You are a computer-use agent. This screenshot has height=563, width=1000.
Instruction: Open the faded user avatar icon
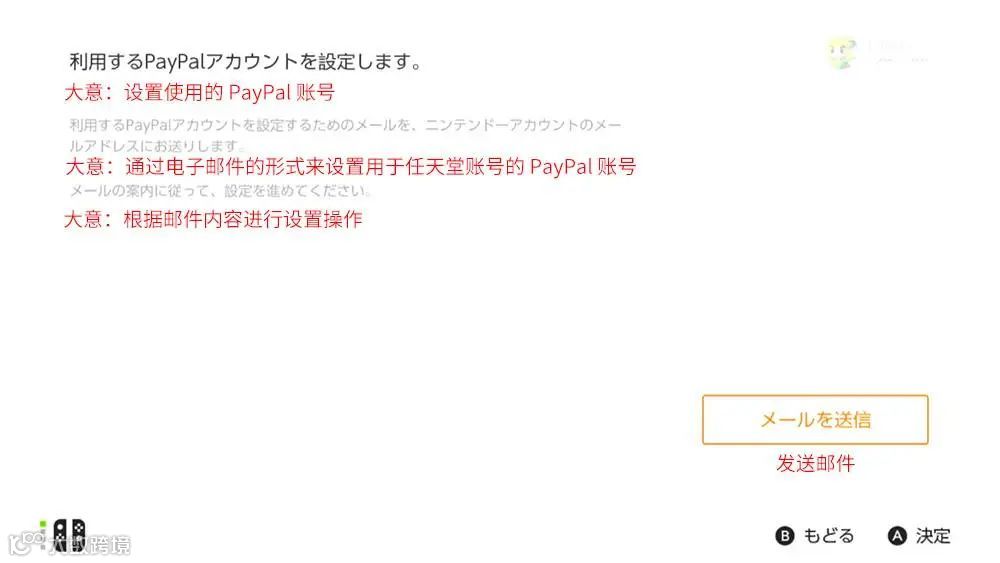842,53
